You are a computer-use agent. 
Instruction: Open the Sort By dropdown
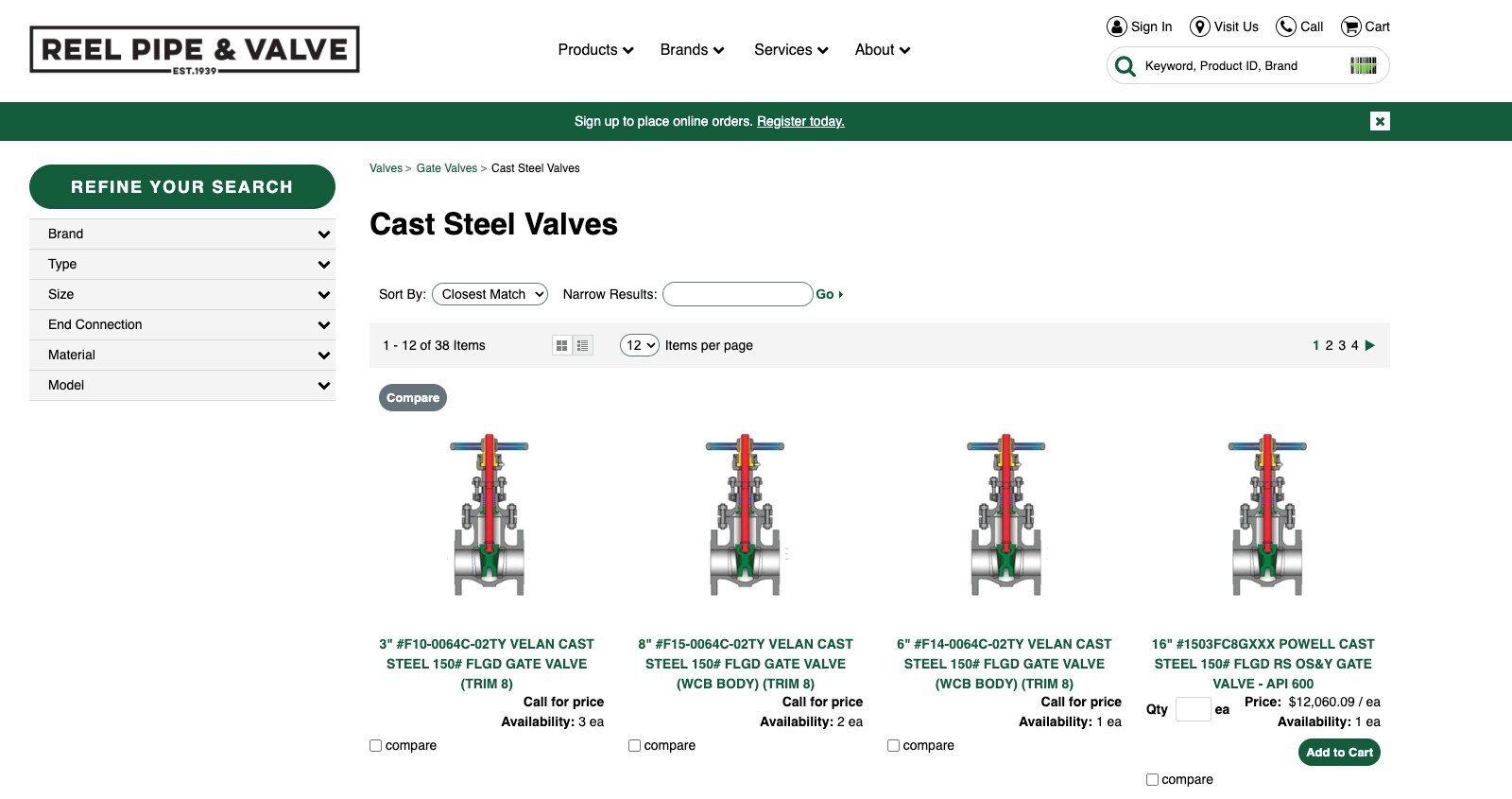[490, 294]
